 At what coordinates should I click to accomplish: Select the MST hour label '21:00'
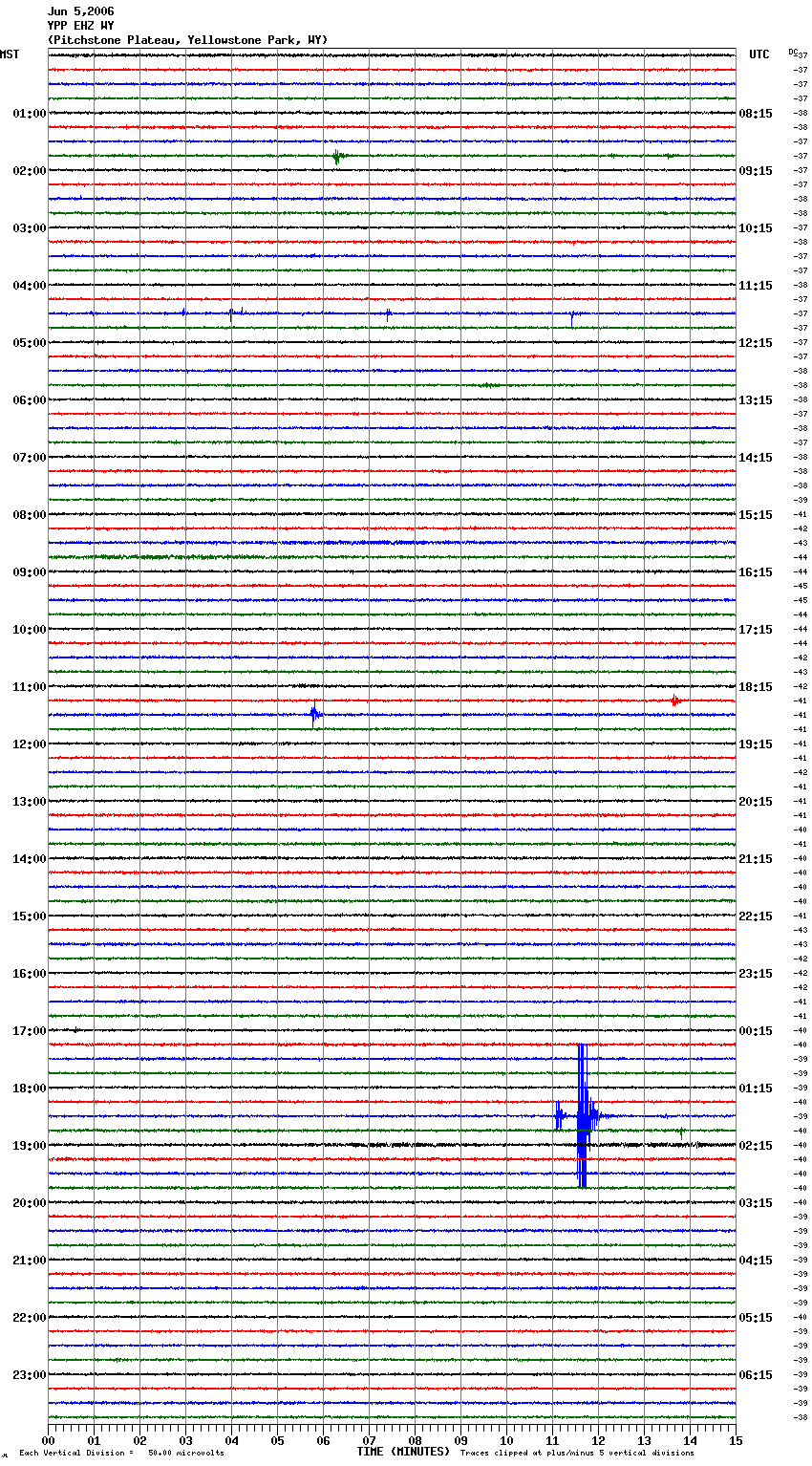[x=30, y=1261]
